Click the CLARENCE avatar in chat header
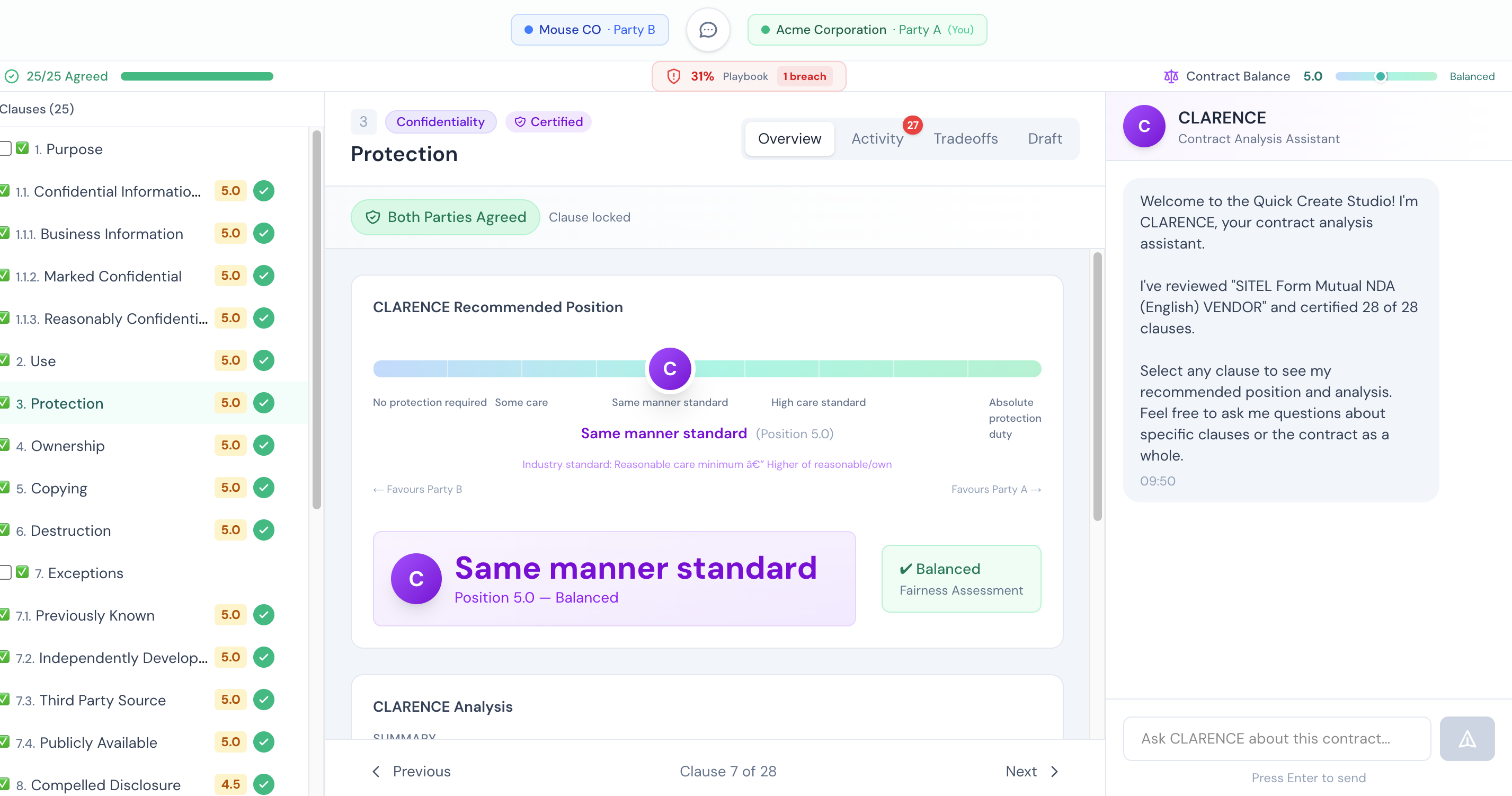1512x796 pixels. click(x=1144, y=126)
